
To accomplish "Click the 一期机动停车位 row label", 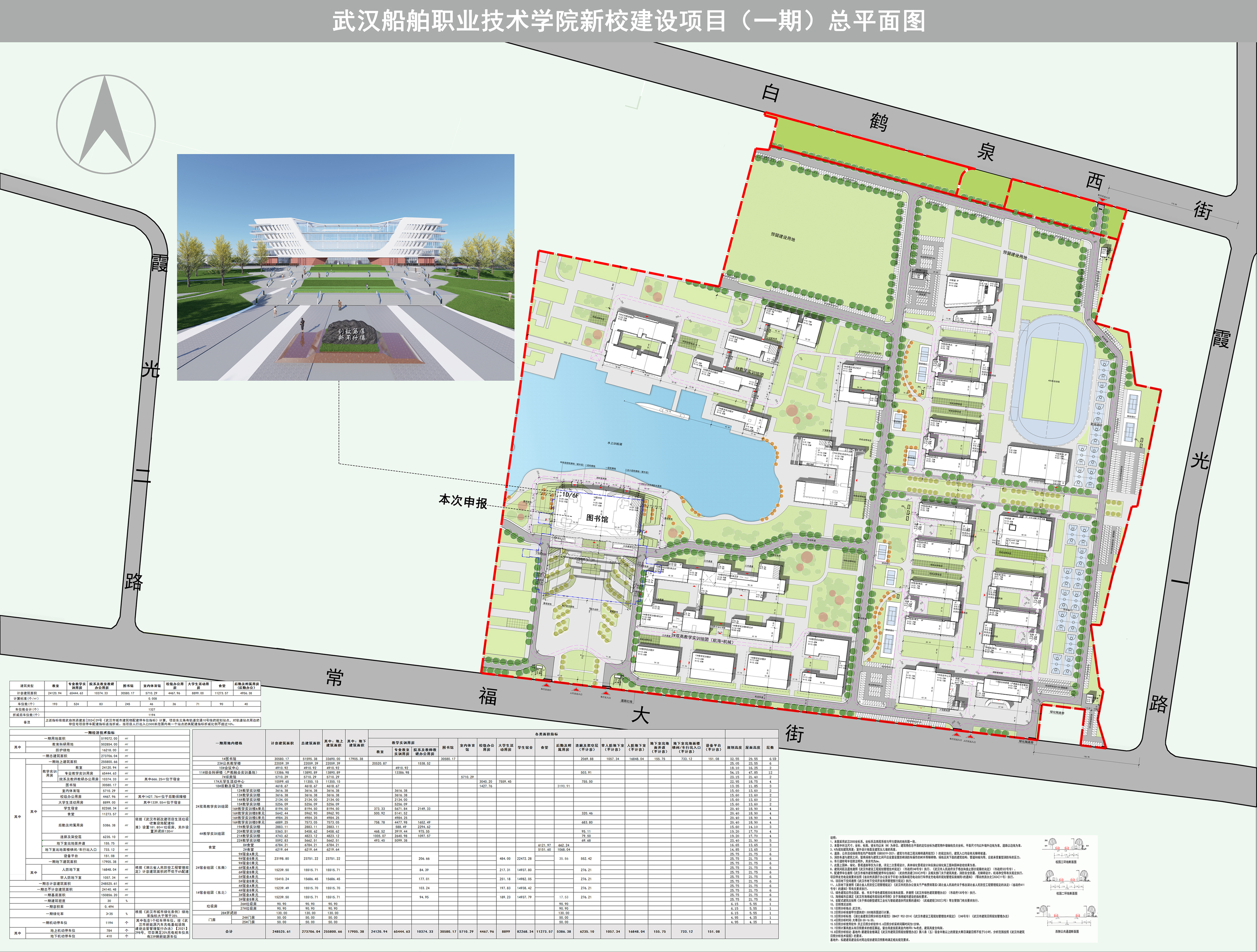I will (x=54, y=923).
